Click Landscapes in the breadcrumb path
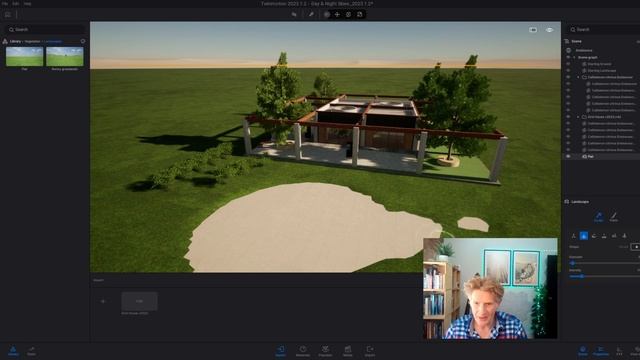The image size is (640, 360). click(53, 41)
